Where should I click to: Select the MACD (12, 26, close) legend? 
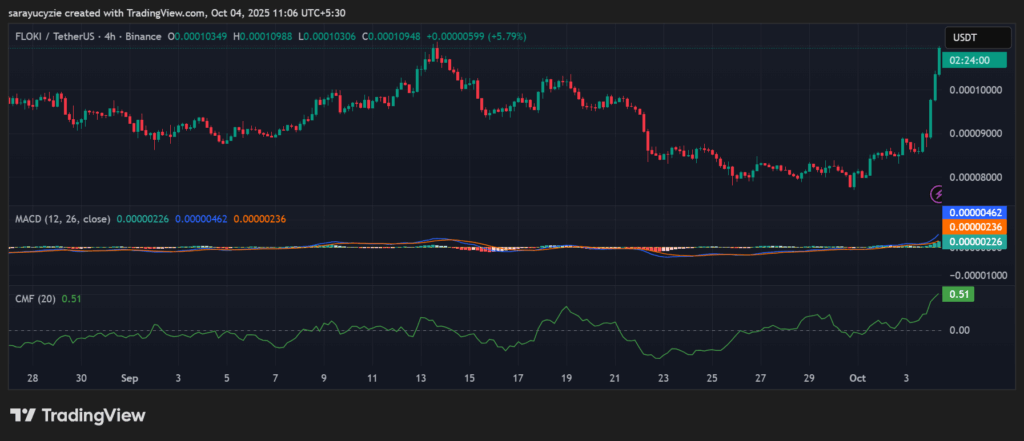coord(61,218)
